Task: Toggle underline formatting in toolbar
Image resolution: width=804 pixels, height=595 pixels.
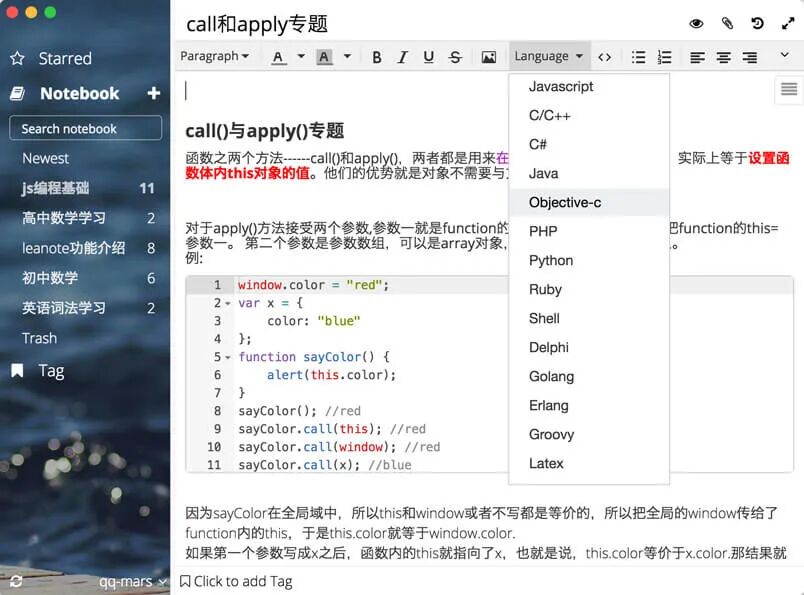Action: 429,57
